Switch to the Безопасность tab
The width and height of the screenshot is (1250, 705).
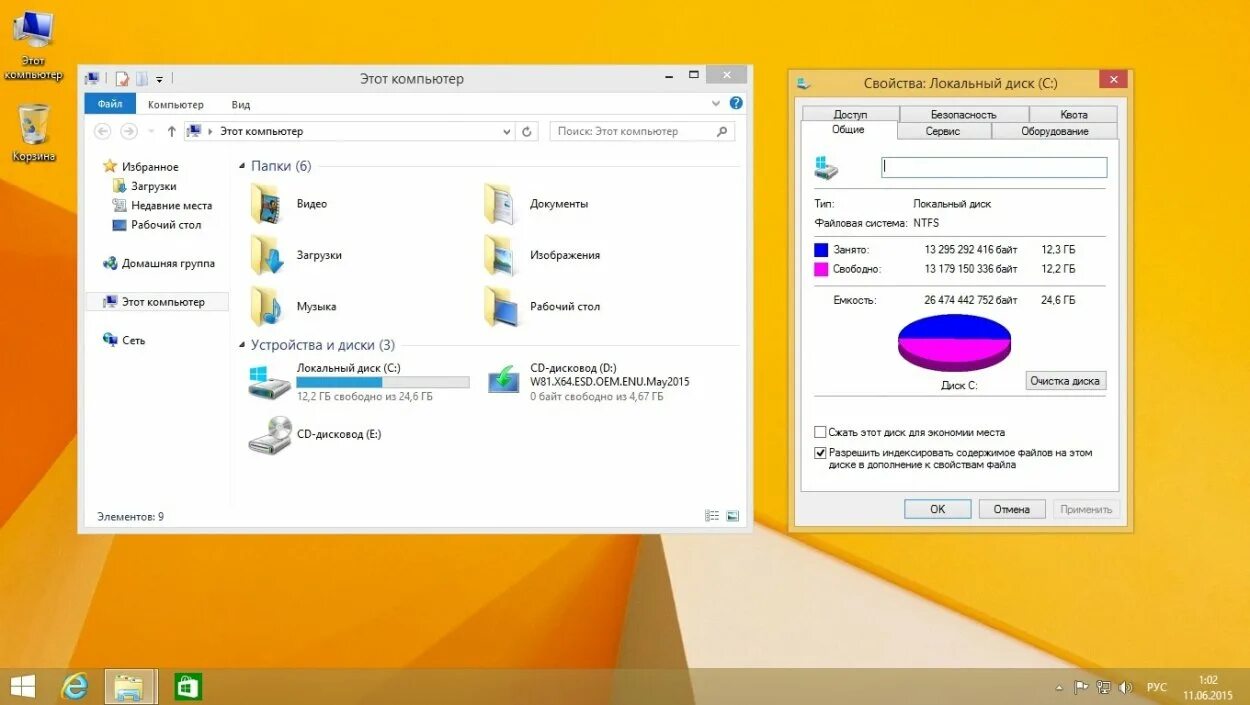point(964,114)
